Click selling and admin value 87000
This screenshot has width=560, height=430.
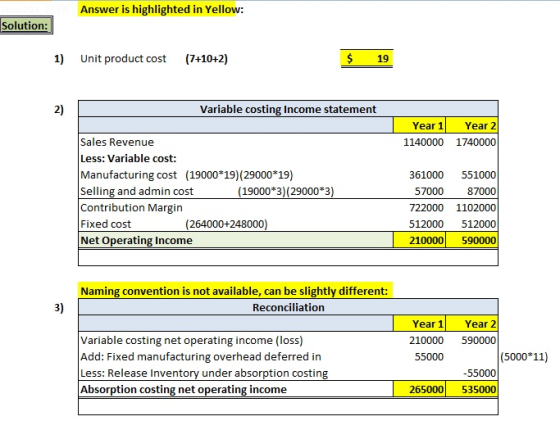[481, 191]
